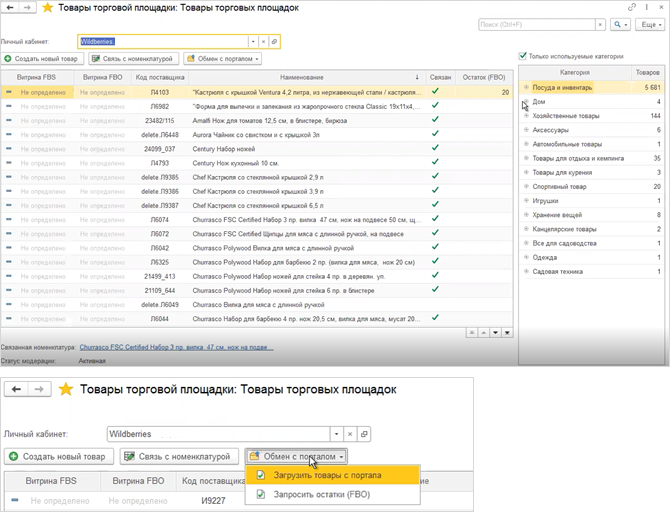Screen dimensions: 670x512
Task: Jump to the last row with the bottom-end arrow
Action: 507,333
